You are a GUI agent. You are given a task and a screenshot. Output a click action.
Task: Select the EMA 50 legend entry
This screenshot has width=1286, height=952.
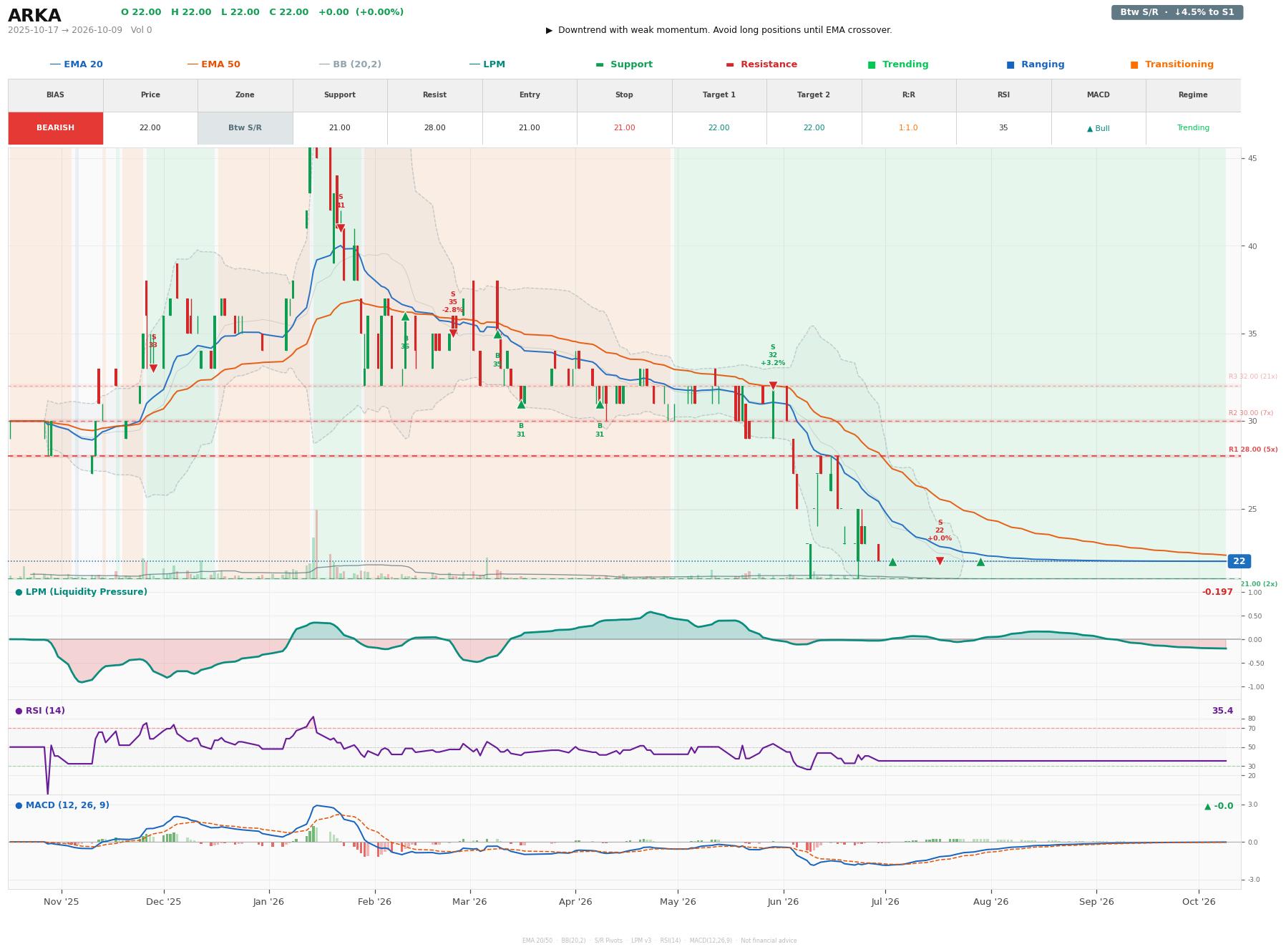pos(213,64)
